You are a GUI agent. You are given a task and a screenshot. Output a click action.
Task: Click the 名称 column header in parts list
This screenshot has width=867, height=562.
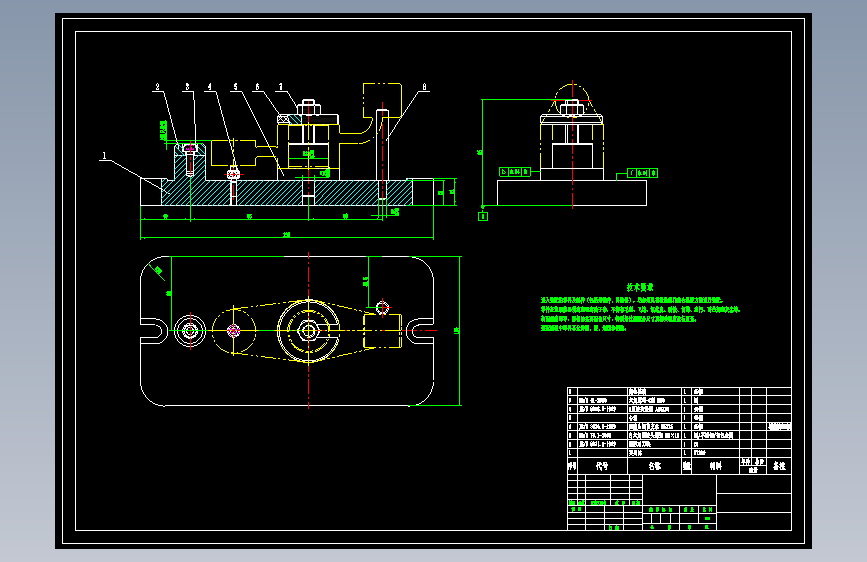(x=655, y=466)
